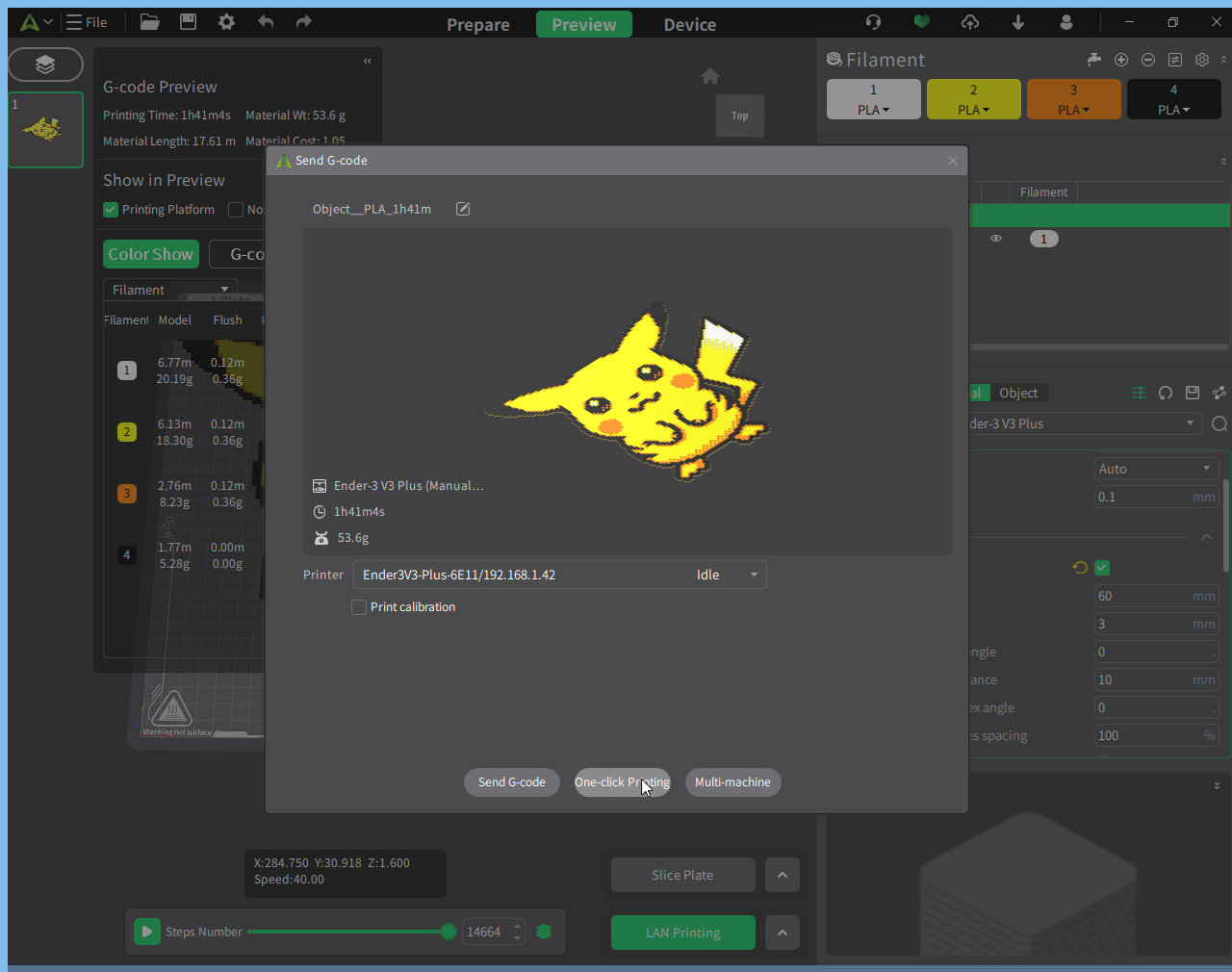Remove a filament with the minus icon
This screenshot has height=972, width=1232.
[x=1148, y=60]
